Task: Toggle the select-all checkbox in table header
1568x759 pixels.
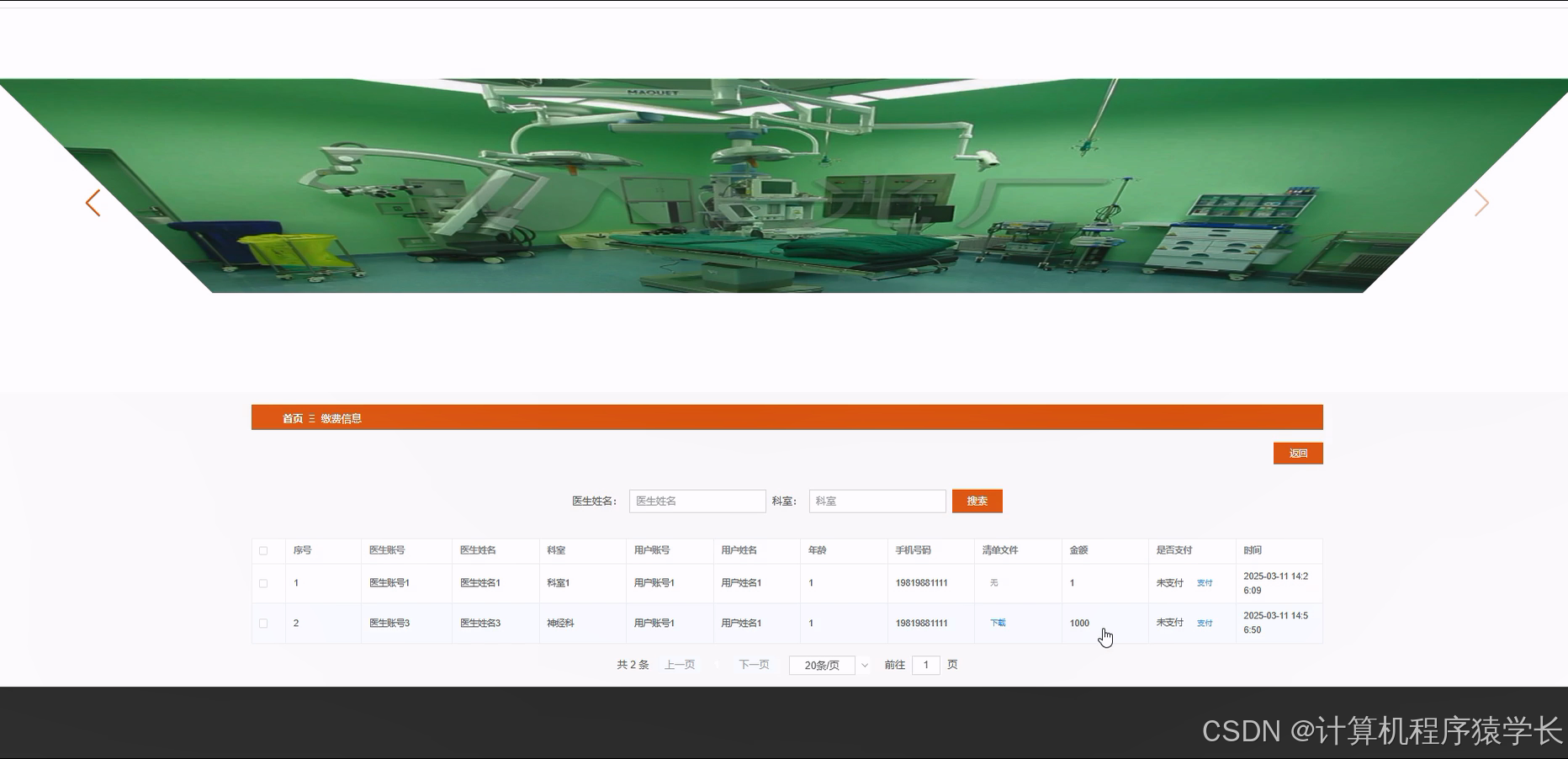Action: (x=263, y=550)
